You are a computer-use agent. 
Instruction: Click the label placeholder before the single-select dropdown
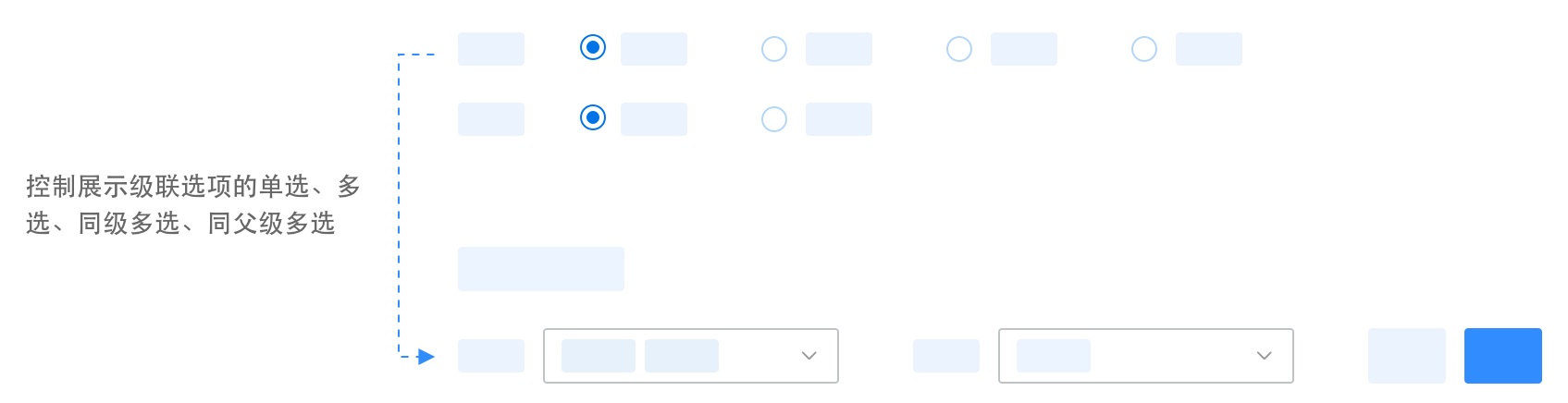[946, 356]
